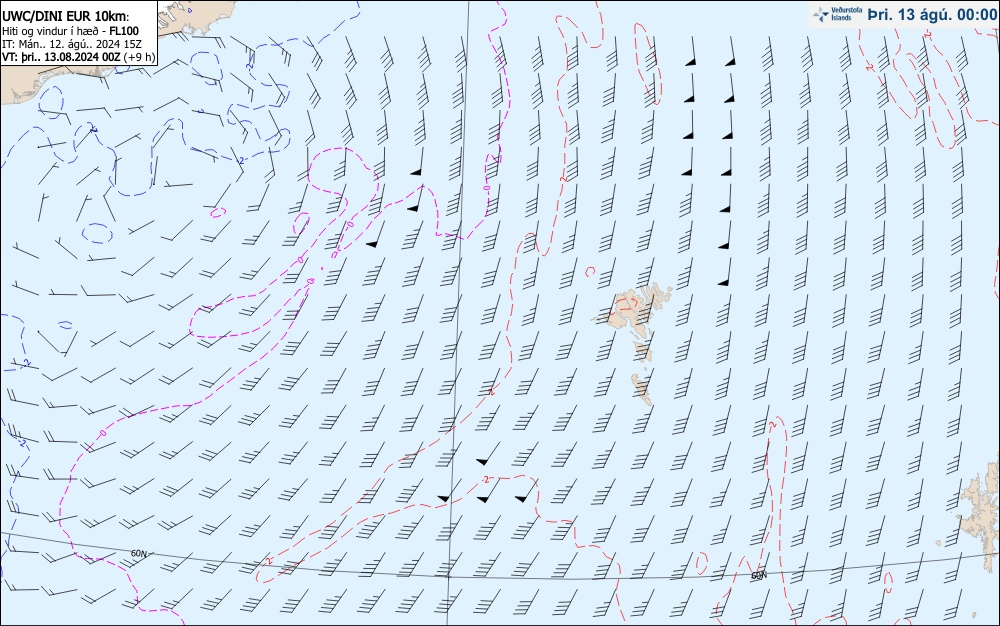Viewport: 1000px width, 626px height.
Task: Click the 'Hiti og vindur í hæð - FL100' line
Action: 70,31
